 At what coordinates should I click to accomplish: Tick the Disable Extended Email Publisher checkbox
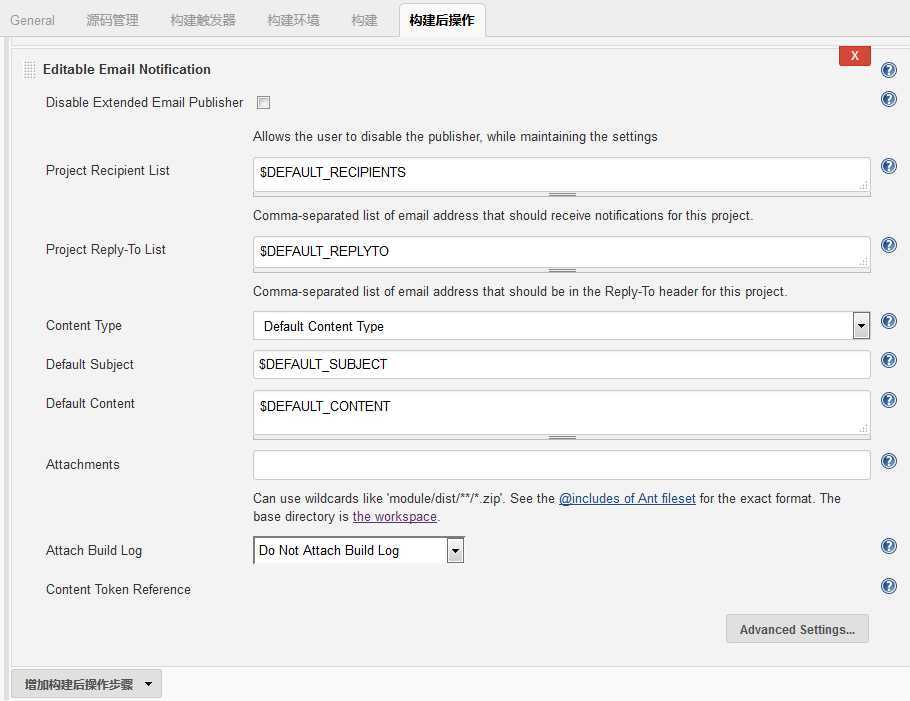[x=263, y=103]
